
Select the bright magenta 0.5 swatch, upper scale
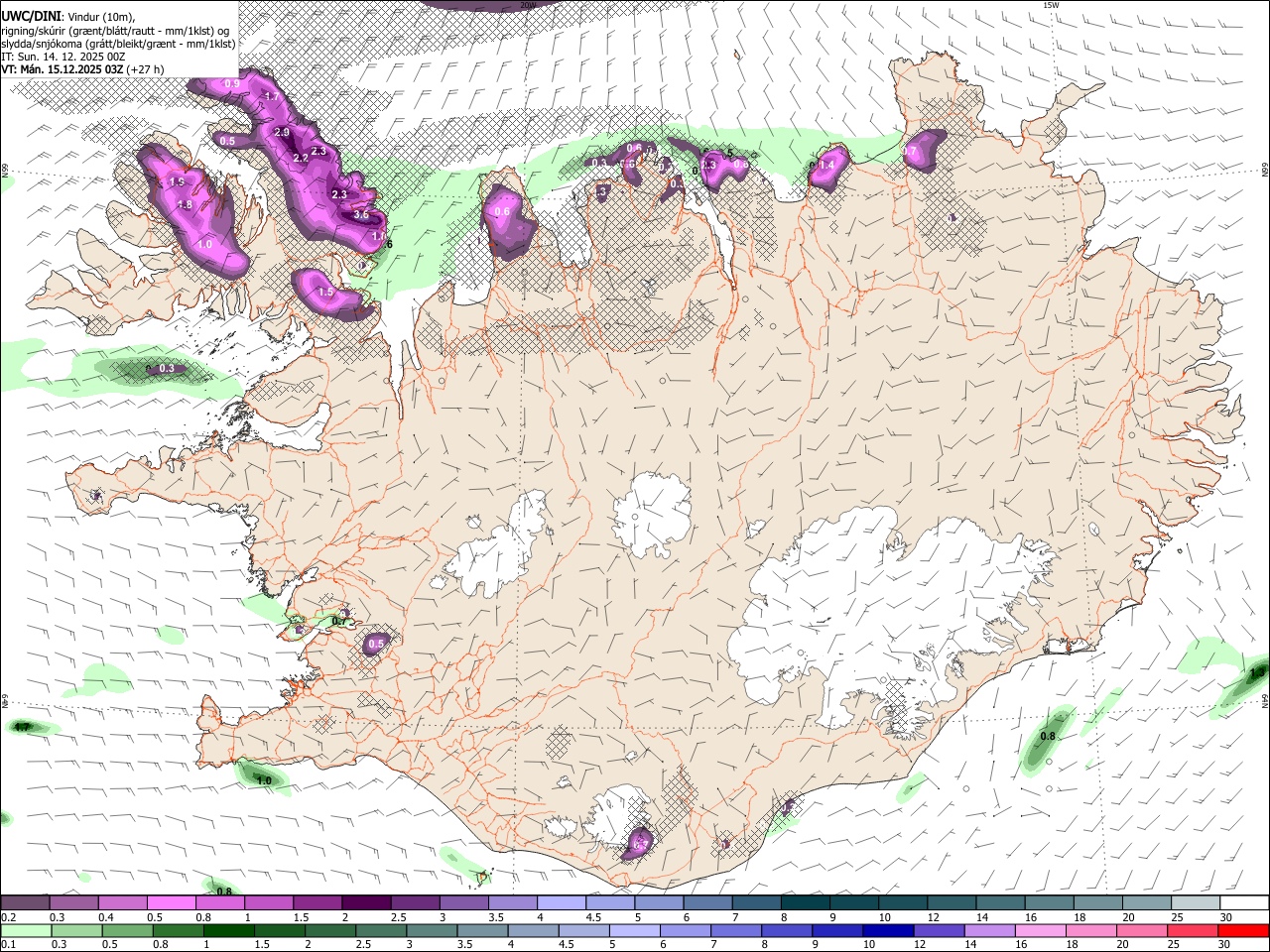pos(171,903)
